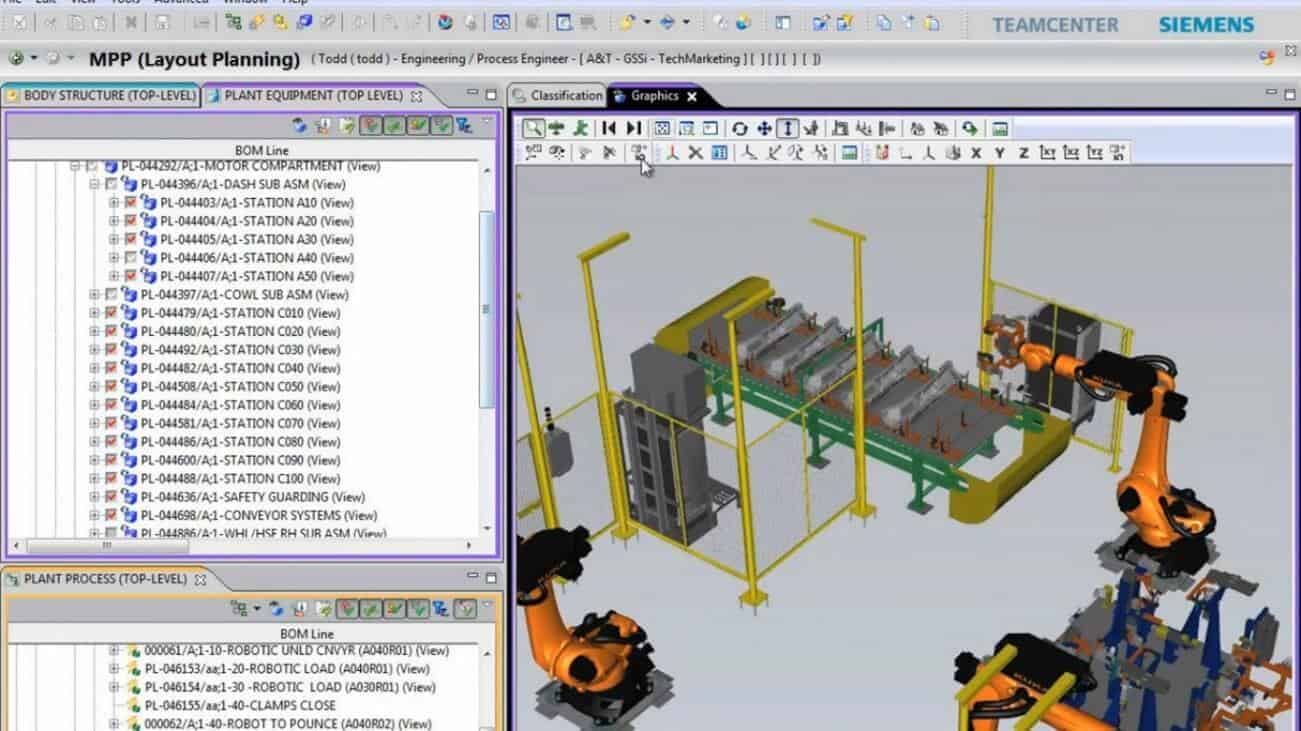This screenshot has height=731, width=1301.
Task: Click the Y axis view button
Action: point(1000,153)
